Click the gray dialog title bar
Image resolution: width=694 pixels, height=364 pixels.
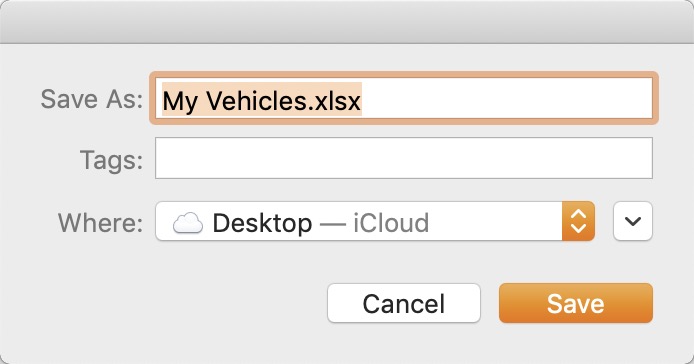point(347,22)
